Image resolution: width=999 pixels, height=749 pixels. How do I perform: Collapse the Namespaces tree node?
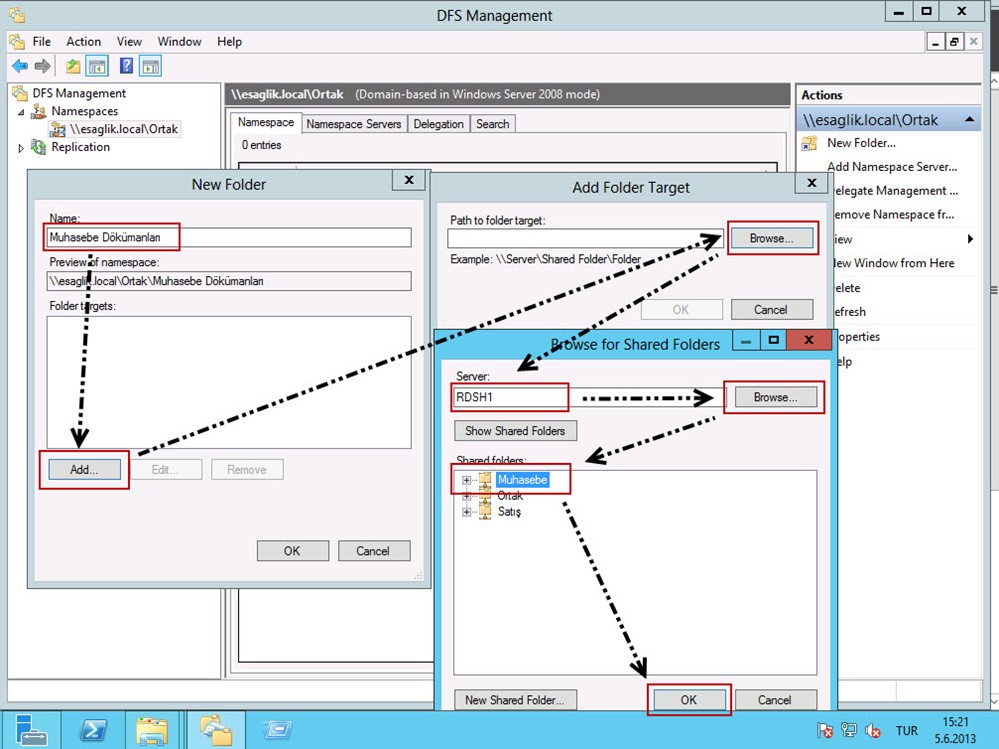[21, 112]
